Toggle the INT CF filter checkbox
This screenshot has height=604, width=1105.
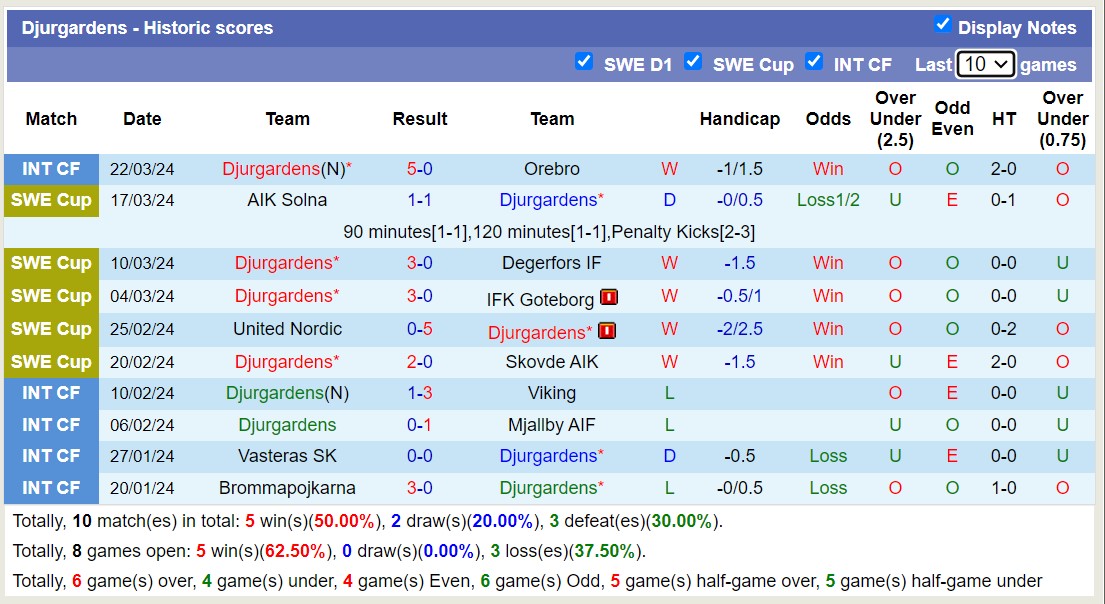click(x=814, y=62)
